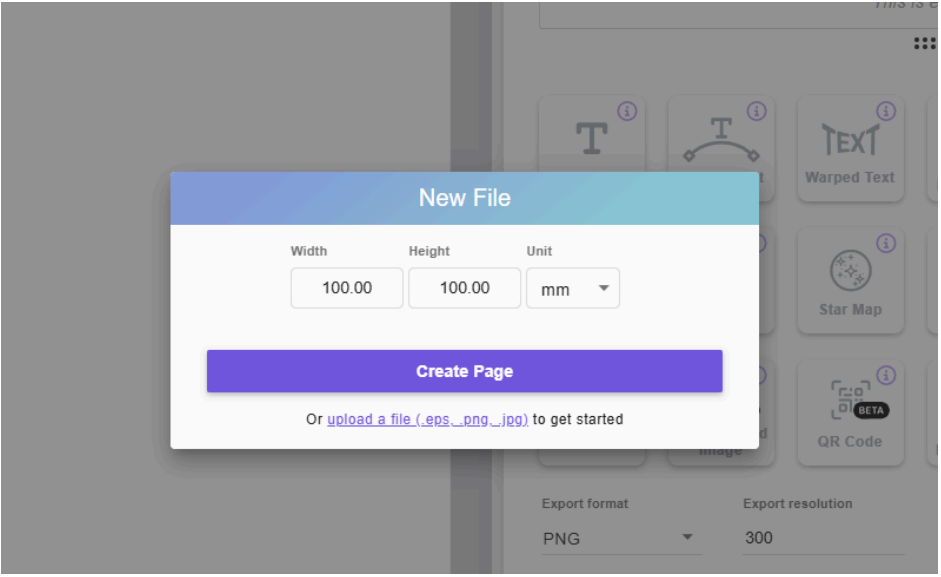Select the Warped Text tool

pyautogui.click(x=849, y=148)
